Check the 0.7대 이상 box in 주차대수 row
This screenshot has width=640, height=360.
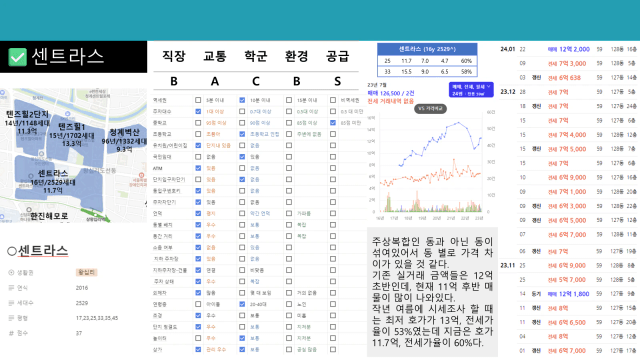point(242,111)
